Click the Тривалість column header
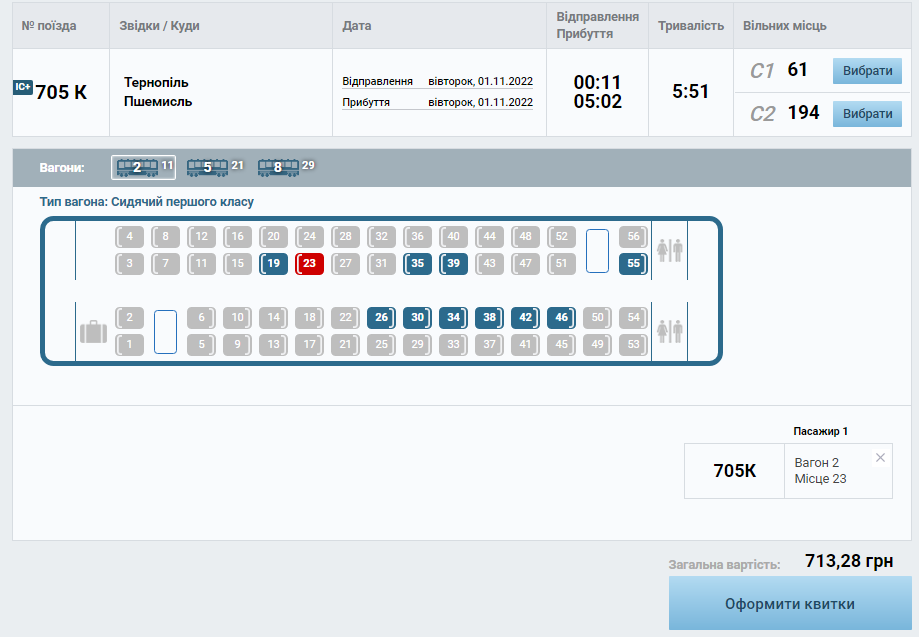This screenshot has width=919, height=637. 690,26
